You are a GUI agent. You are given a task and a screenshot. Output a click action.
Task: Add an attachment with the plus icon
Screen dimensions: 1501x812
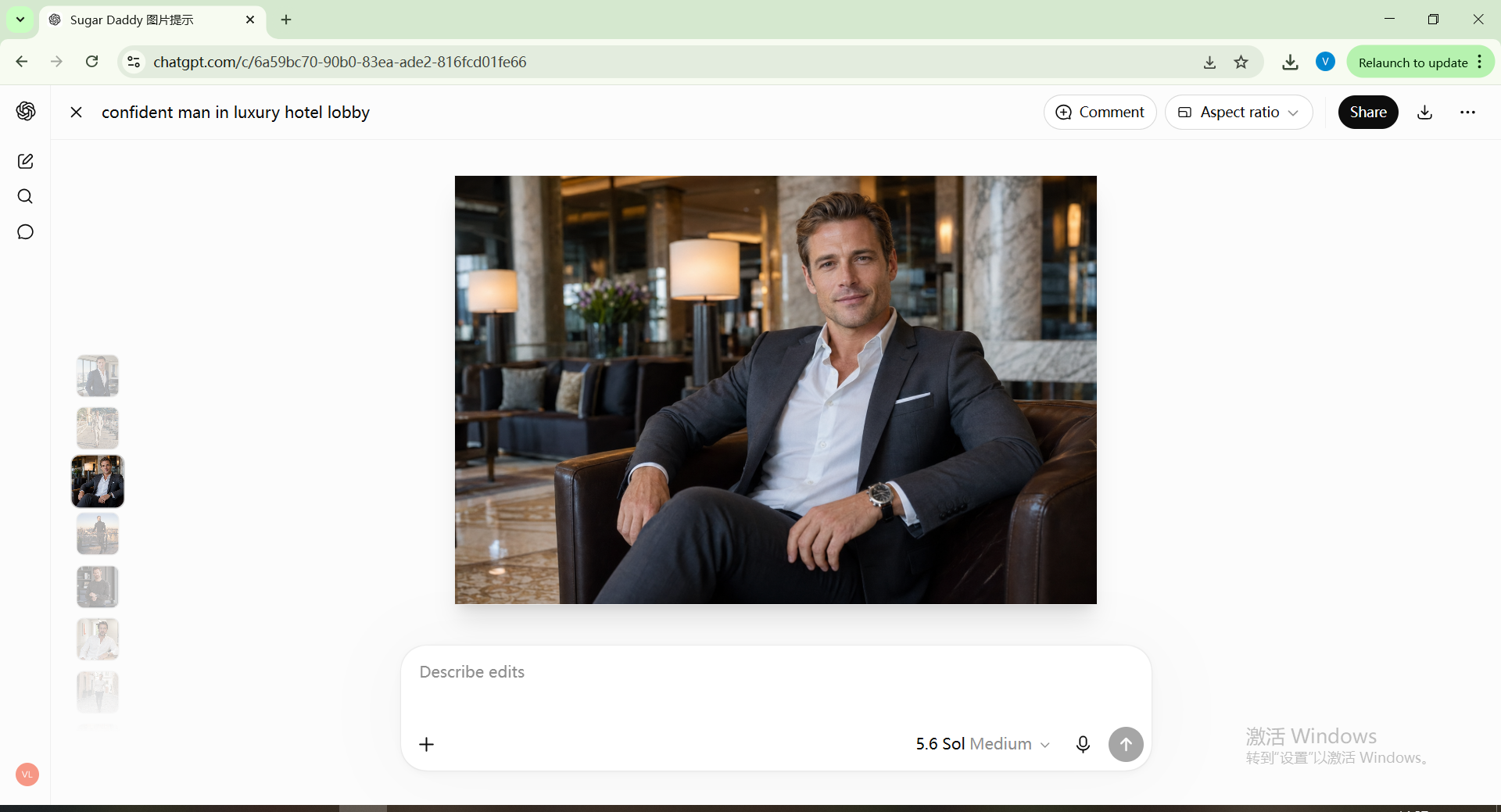426,744
